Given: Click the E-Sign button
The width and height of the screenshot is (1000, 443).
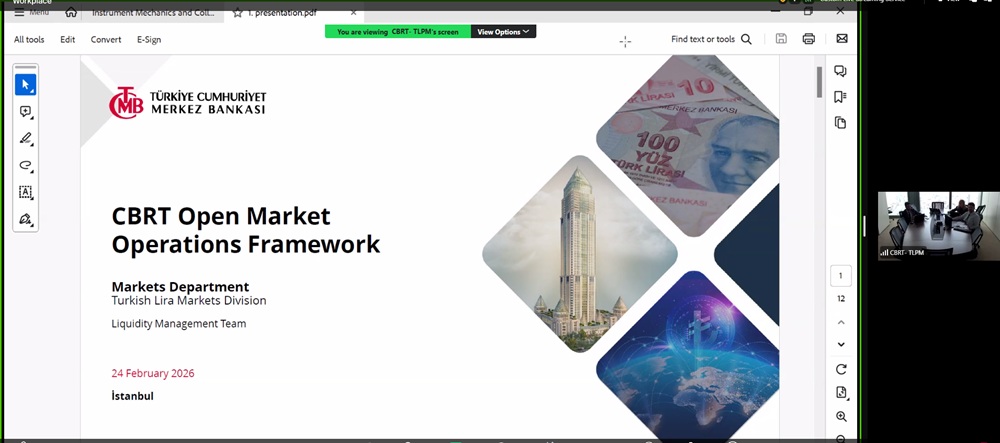Looking at the screenshot, I should pos(148,40).
